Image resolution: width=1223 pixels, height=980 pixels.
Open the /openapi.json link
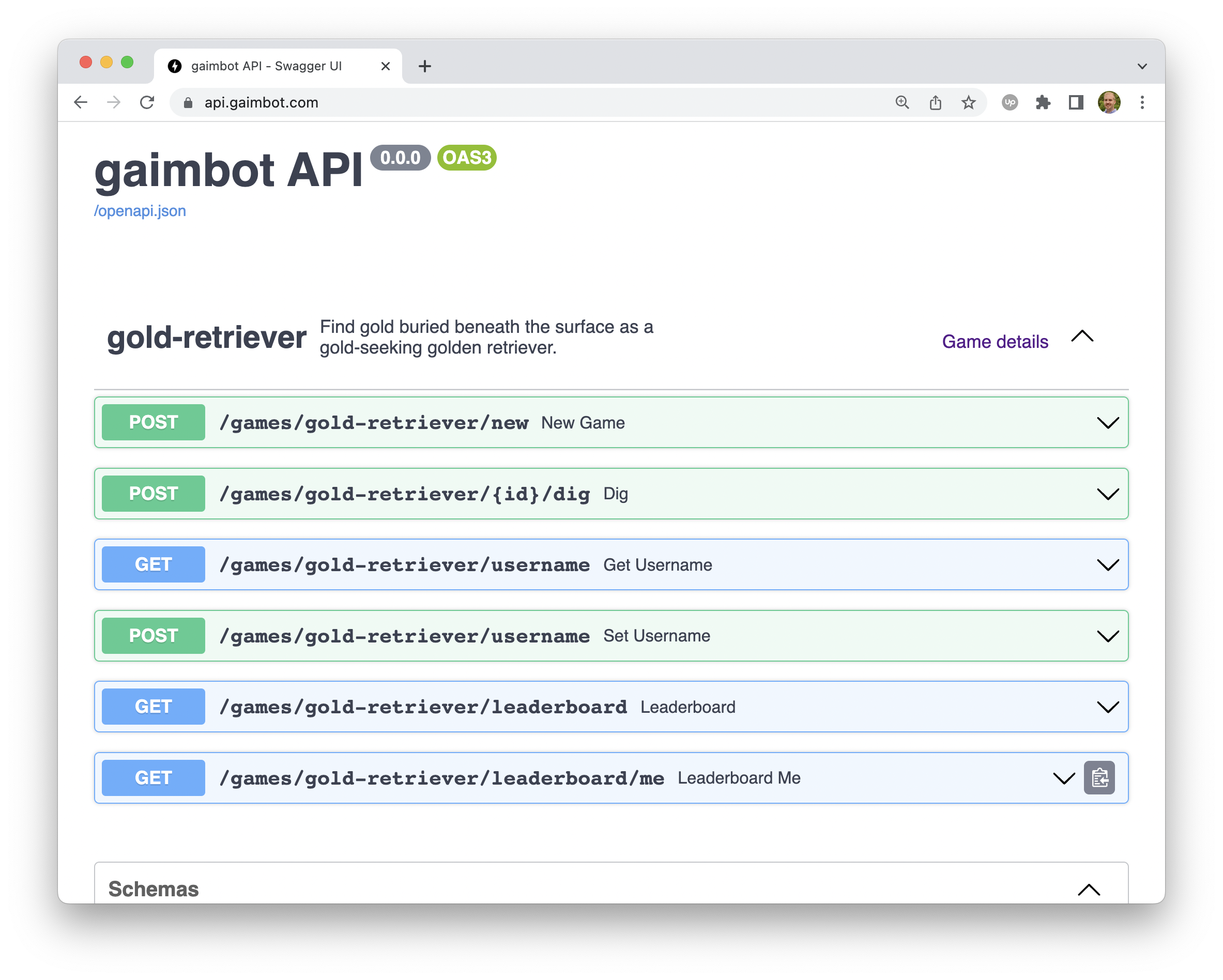(x=140, y=210)
